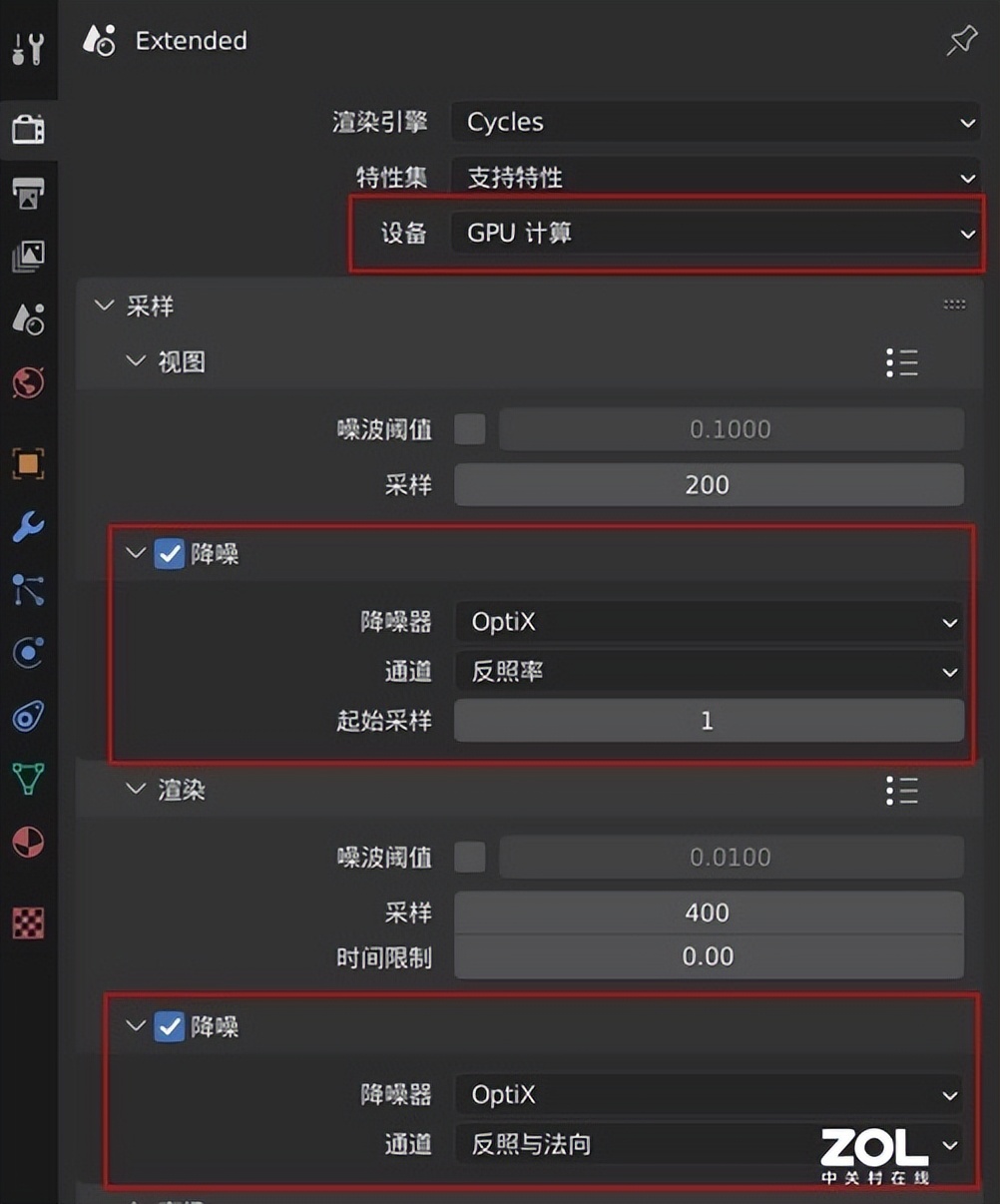The height and width of the screenshot is (1204, 1000).
Task: Disable the render 降噪 checkbox
Action: pos(169,1027)
